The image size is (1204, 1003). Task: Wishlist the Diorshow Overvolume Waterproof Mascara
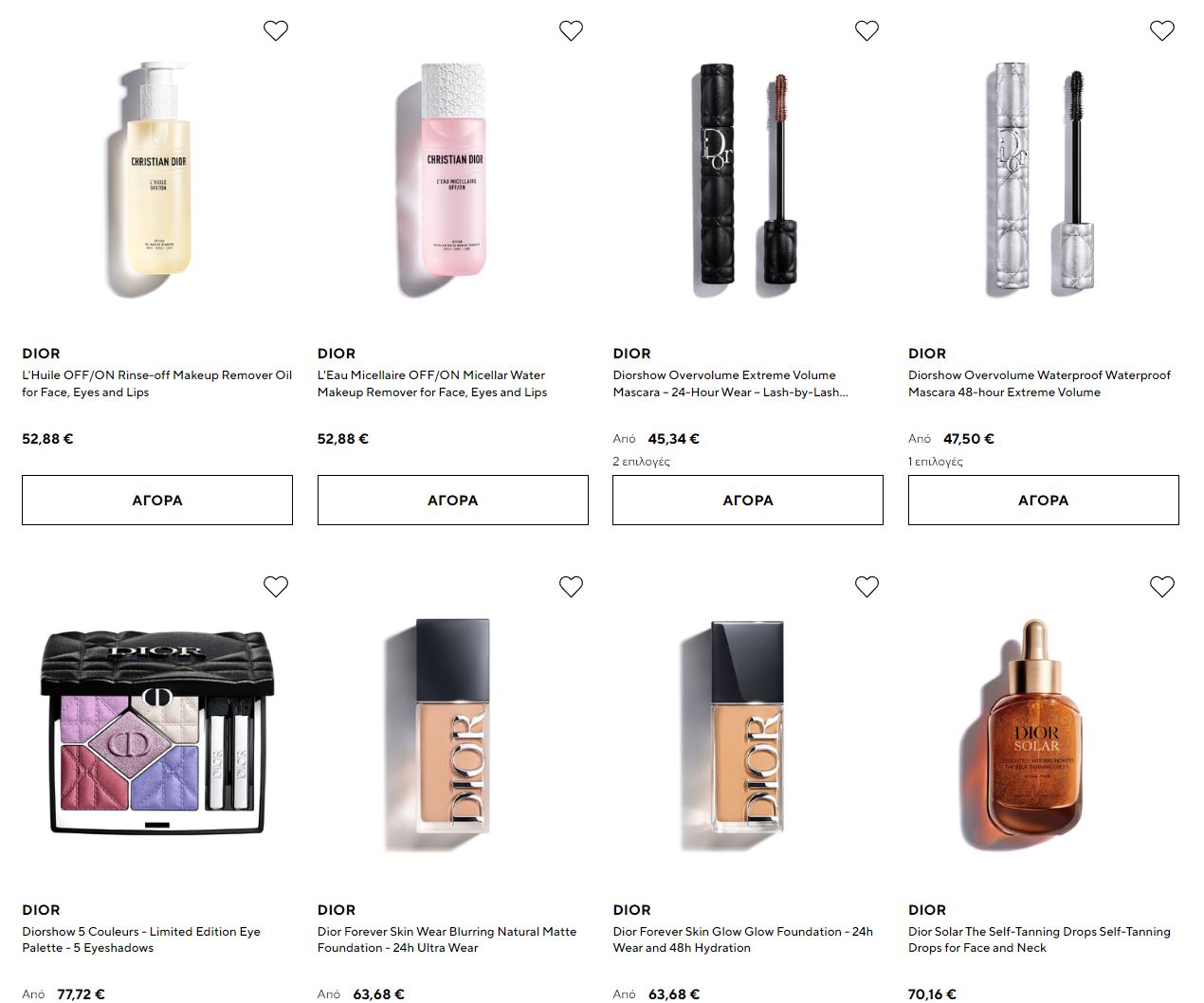[x=1162, y=31]
